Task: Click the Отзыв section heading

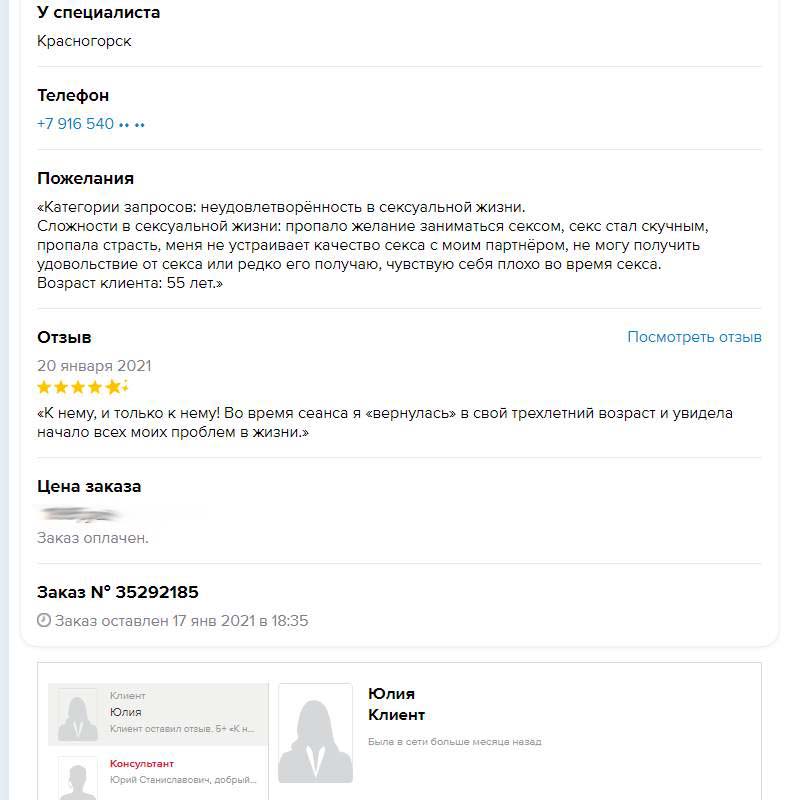Action: click(x=64, y=337)
